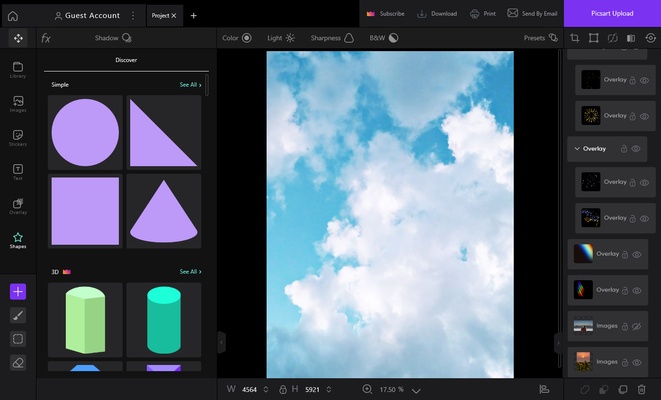Click the Picsart Upload button

point(612,13)
